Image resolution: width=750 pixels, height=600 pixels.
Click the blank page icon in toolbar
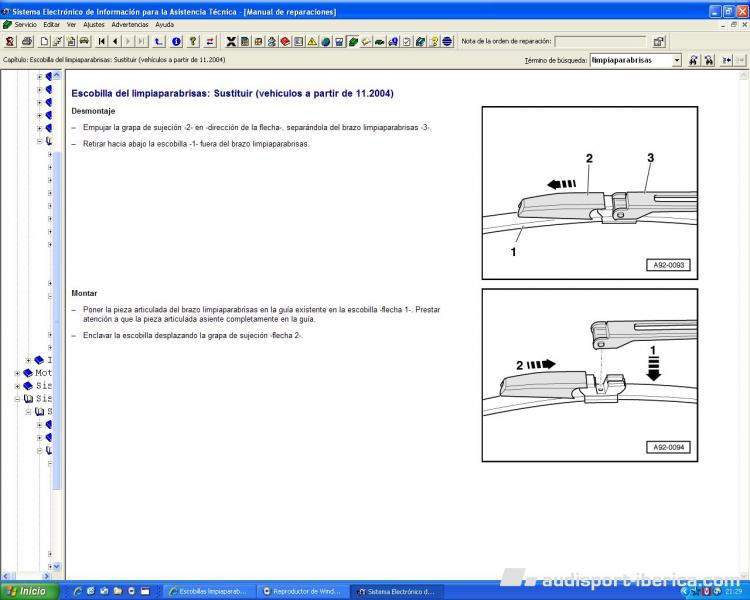(x=44, y=42)
